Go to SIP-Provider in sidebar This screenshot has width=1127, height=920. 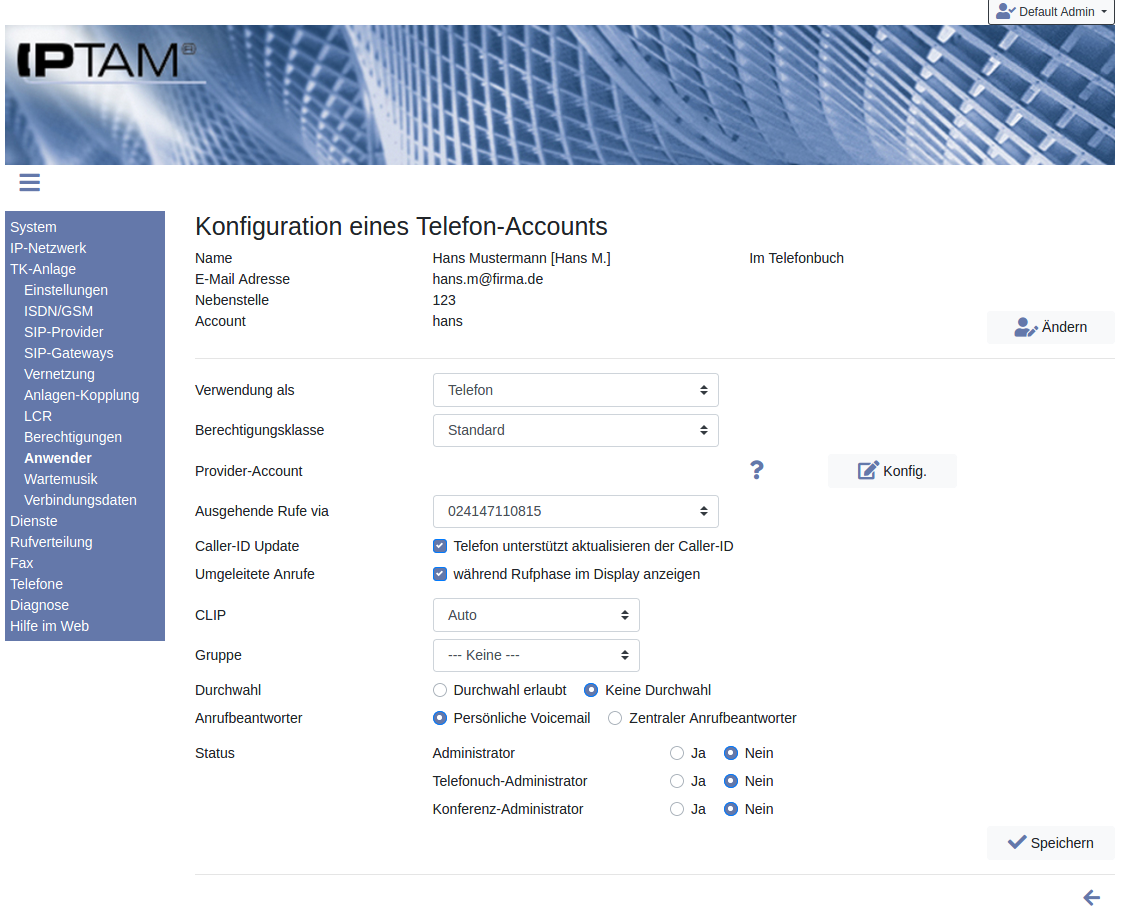64,332
